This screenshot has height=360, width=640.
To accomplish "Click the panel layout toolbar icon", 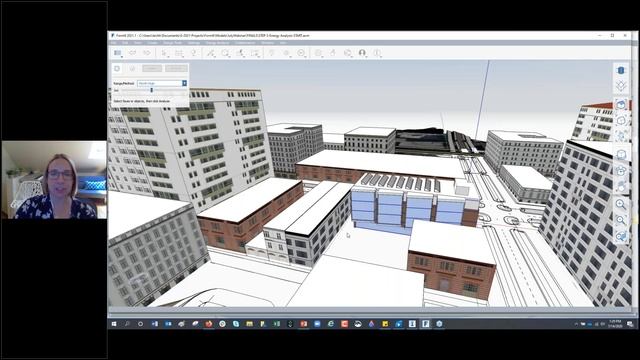I will (x=118, y=53).
